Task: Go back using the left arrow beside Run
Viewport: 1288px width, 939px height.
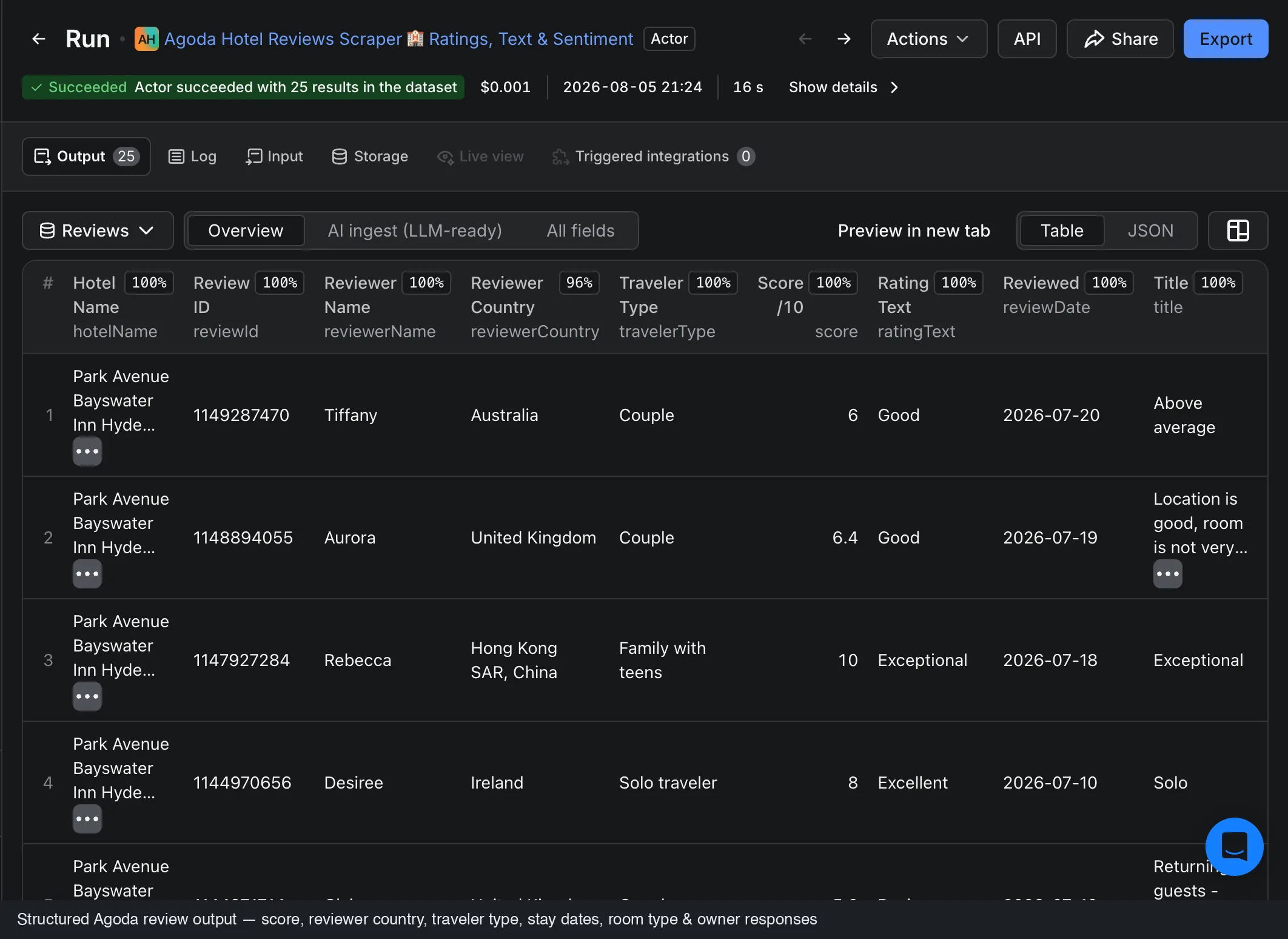Action: point(39,39)
